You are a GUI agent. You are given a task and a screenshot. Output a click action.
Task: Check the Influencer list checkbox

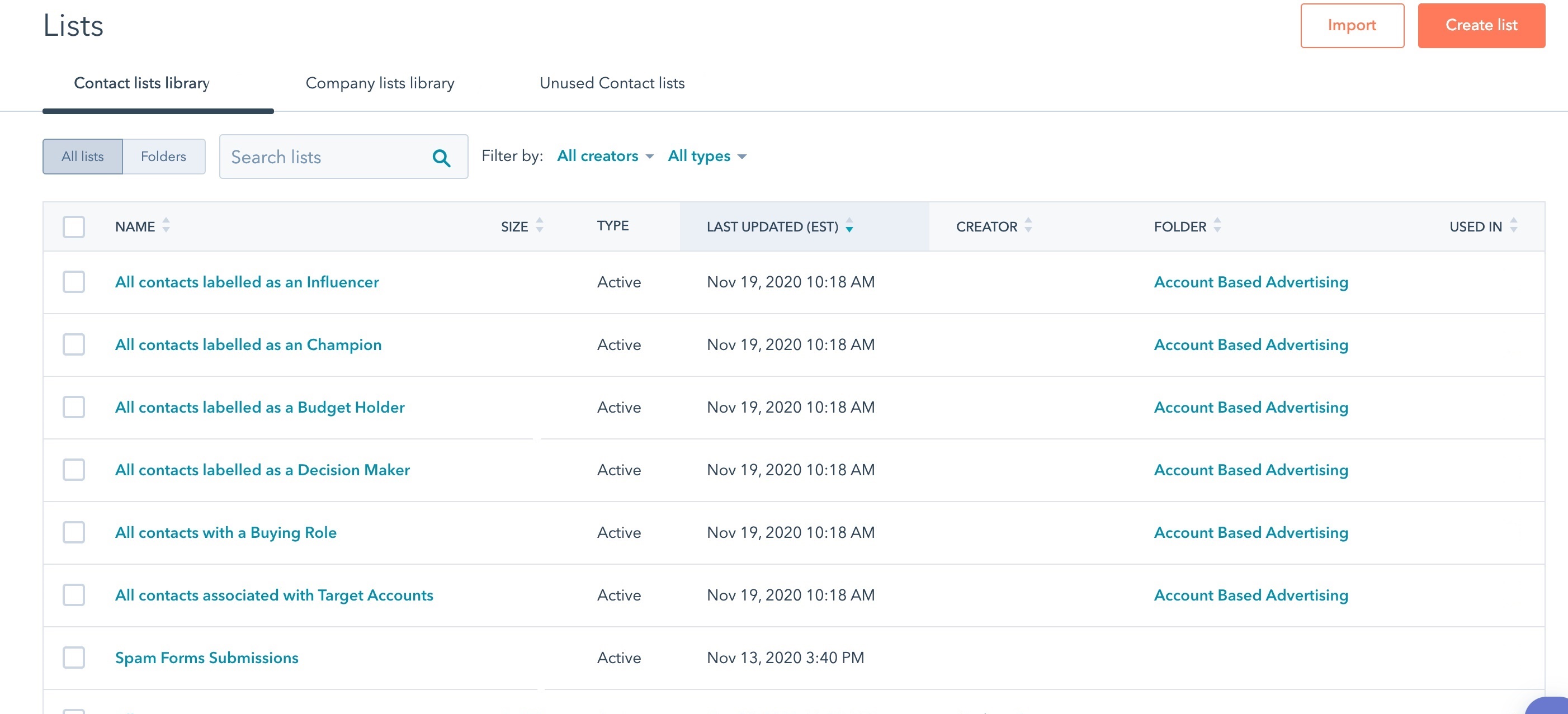[74, 282]
